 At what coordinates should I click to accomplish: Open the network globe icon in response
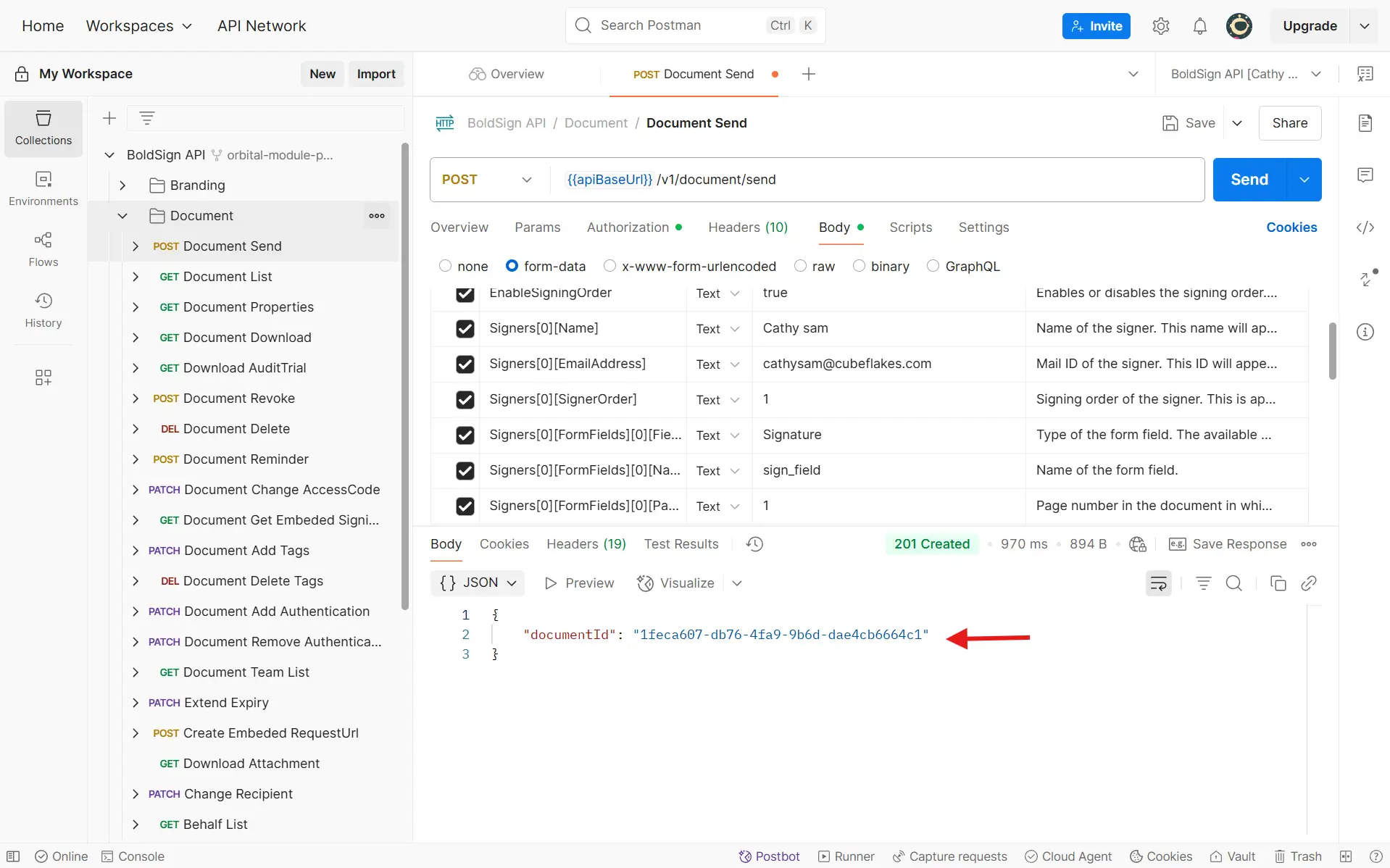[x=1138, y=544]
